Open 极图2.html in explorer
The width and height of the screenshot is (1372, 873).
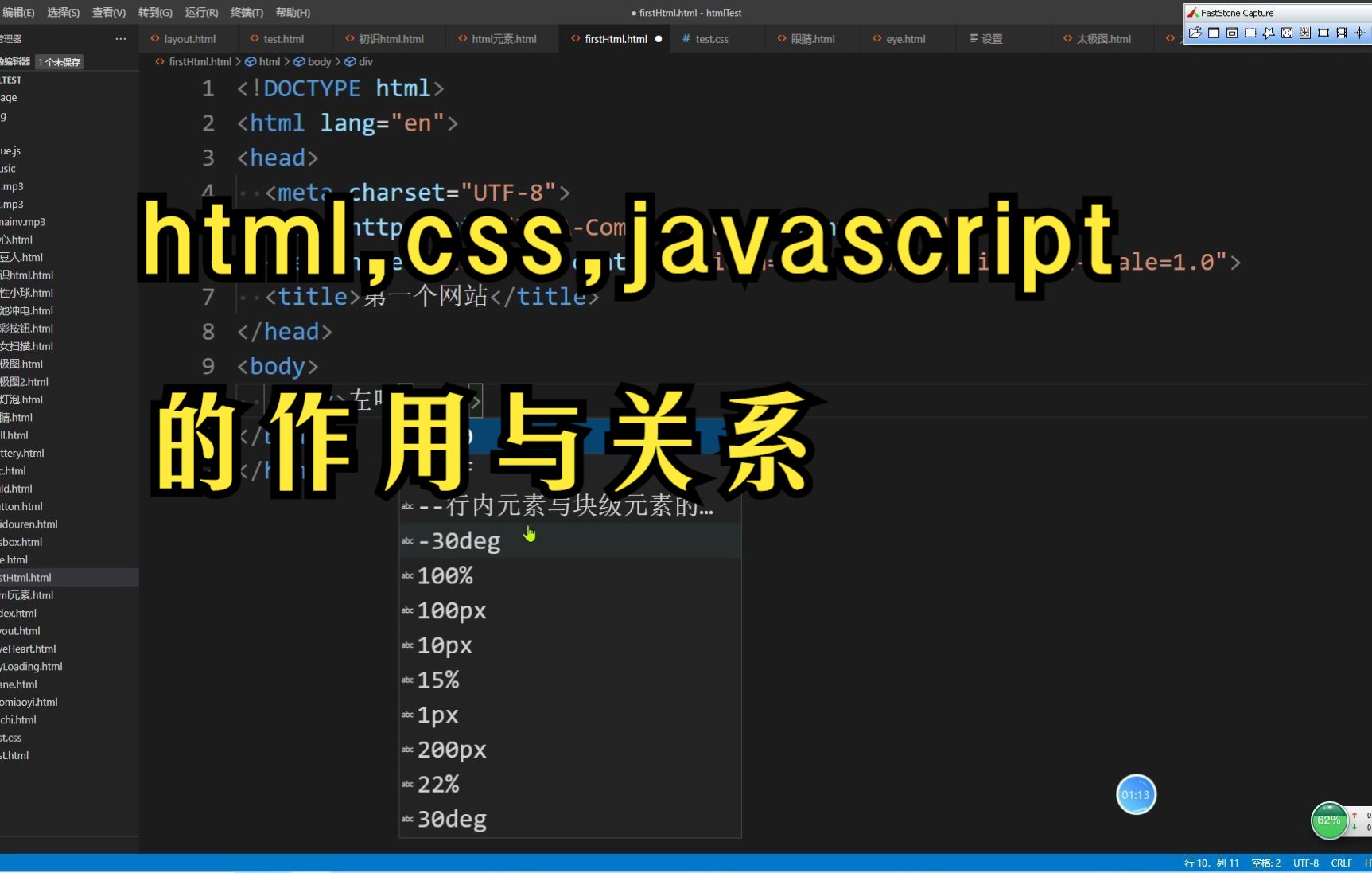tap(69, 382)
